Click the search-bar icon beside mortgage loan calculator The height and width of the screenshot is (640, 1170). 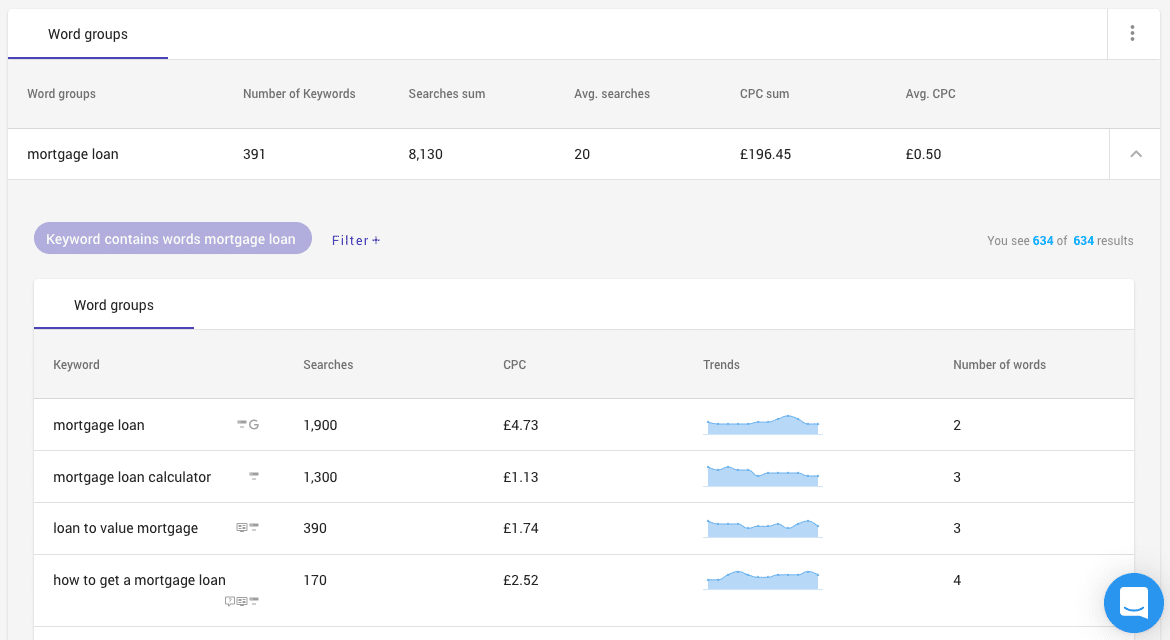(x=254, y=476)
